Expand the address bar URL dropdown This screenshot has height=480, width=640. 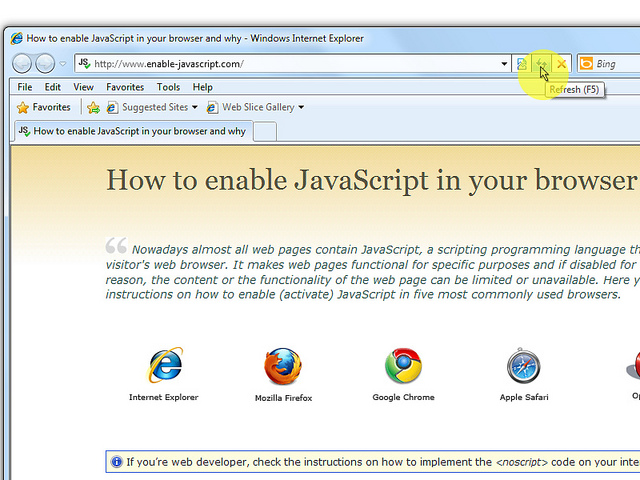tap(505, 64)
